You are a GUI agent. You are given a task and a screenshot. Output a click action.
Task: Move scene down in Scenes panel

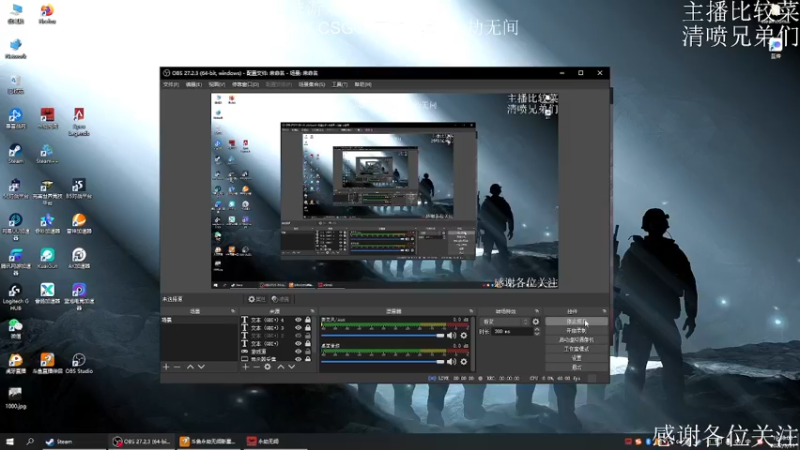[201, 367]
